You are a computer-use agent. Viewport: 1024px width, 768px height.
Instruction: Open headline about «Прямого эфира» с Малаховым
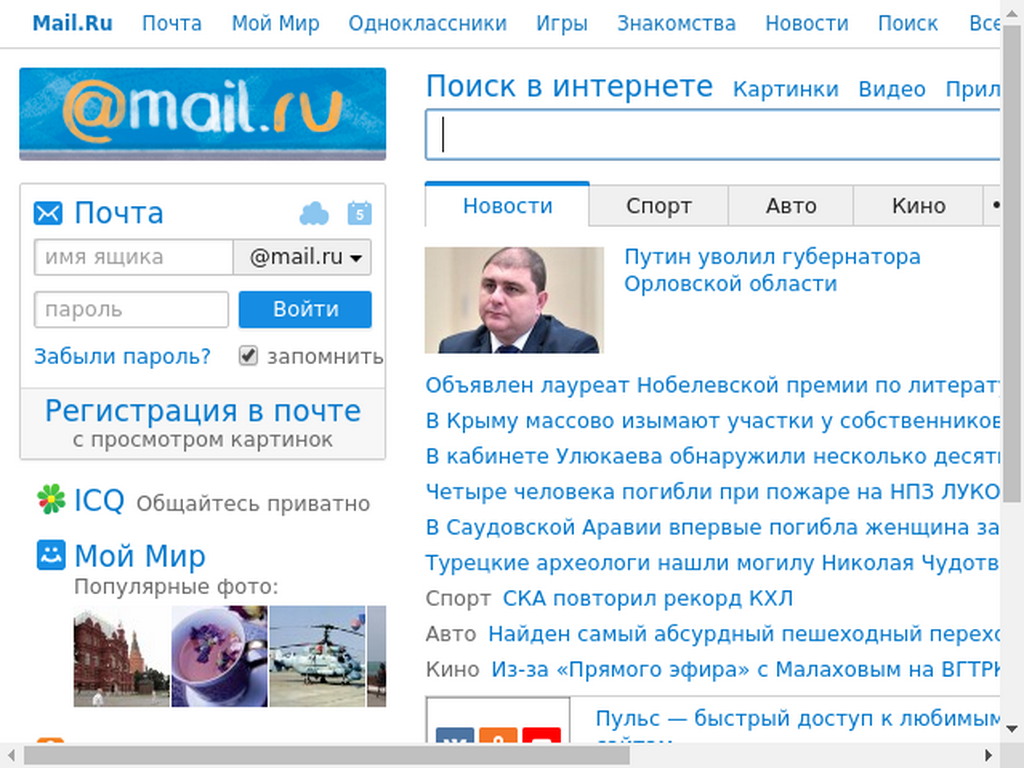click(746, 669)
